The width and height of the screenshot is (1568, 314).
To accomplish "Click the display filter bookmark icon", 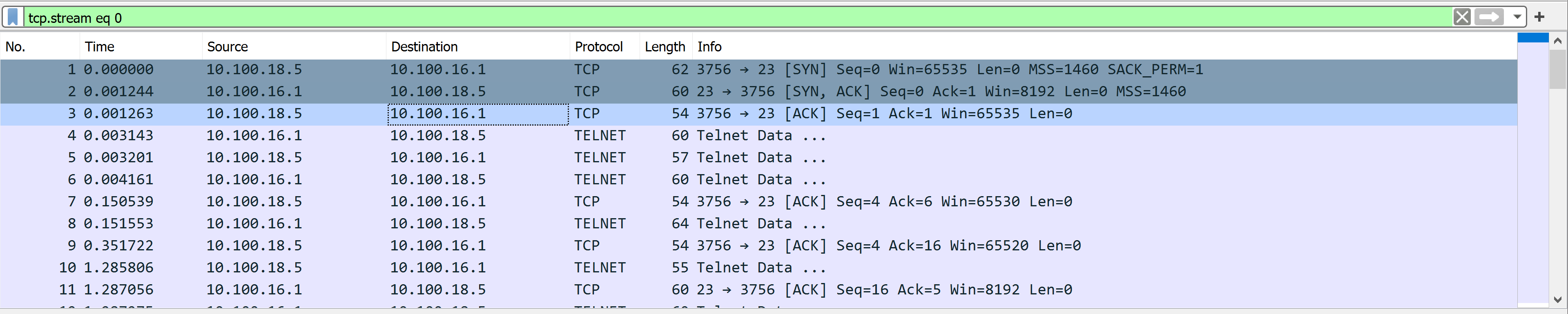I will 13,17.
